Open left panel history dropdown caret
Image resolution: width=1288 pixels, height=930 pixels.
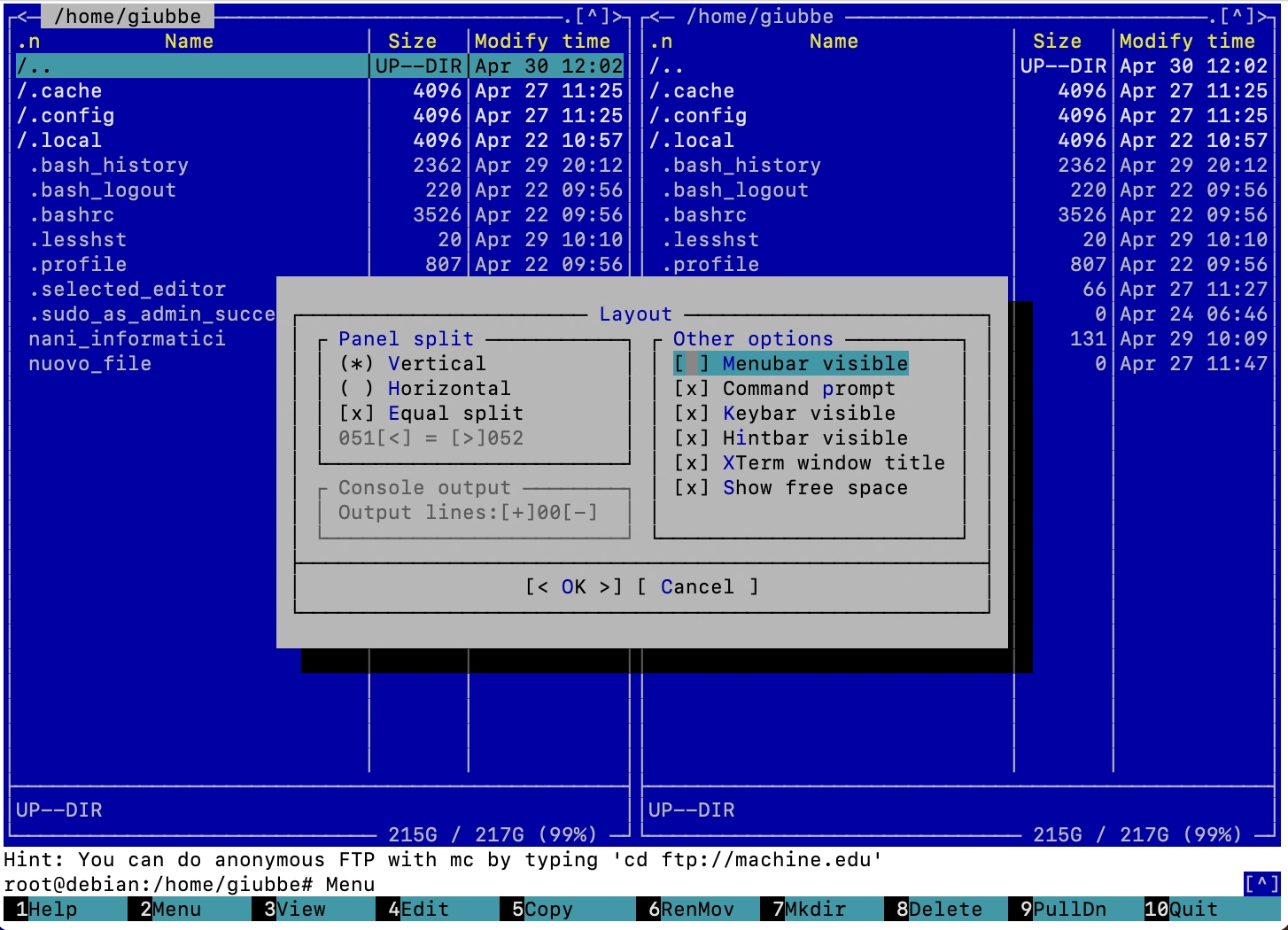click(593, 16)
